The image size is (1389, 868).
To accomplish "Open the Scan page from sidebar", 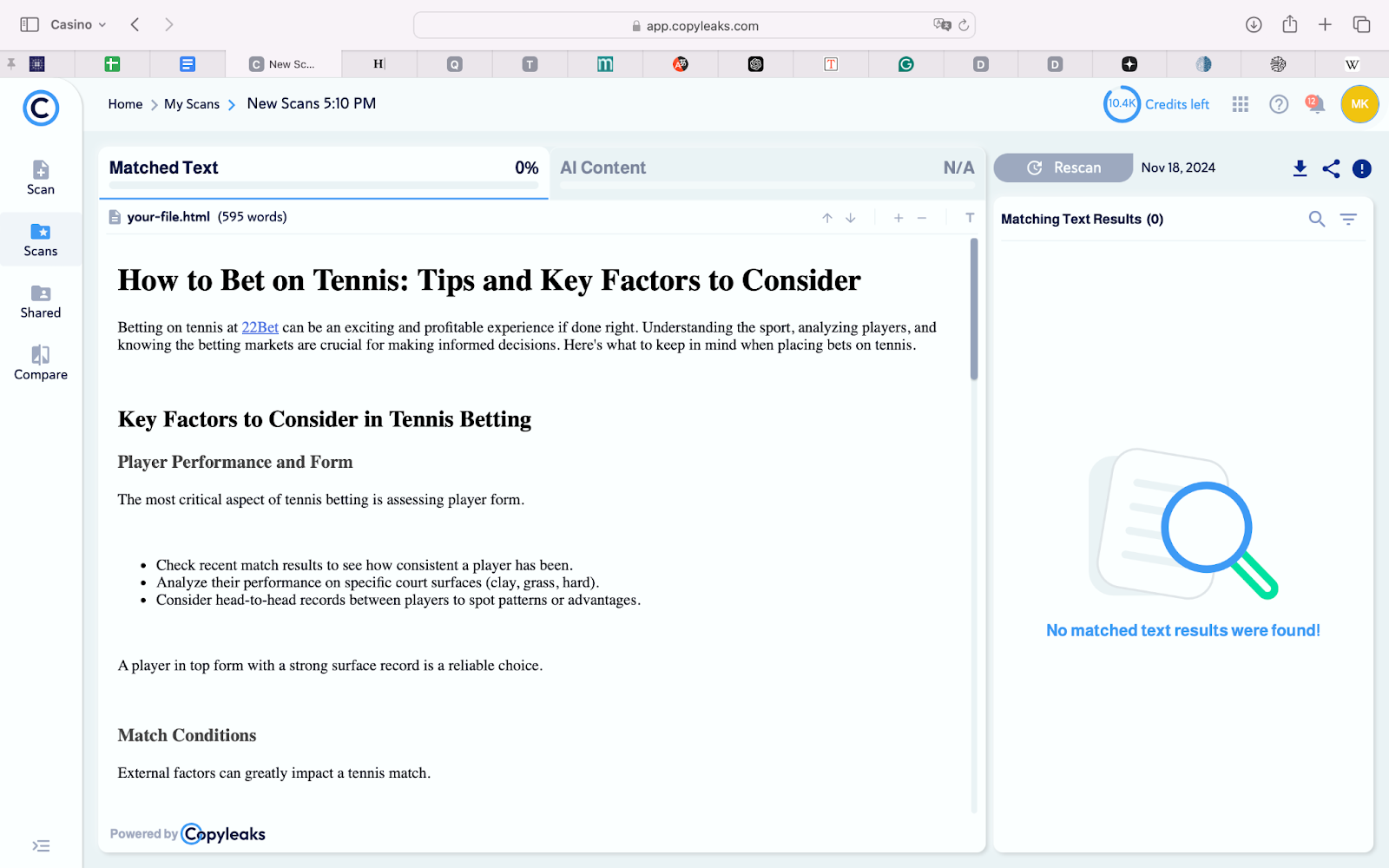I will 41,178.
